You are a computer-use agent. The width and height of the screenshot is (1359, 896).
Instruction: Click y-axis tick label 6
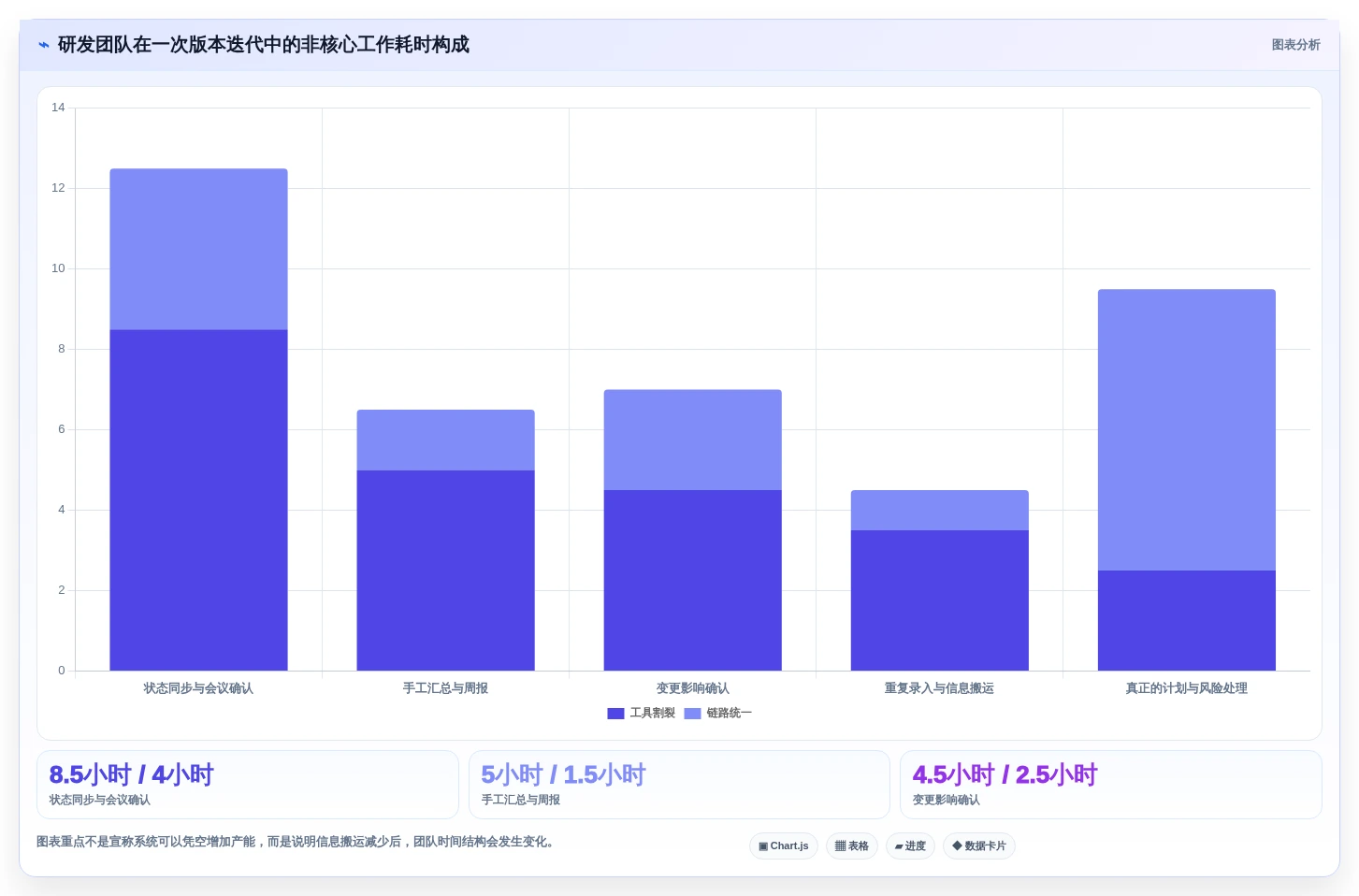click(62, 429)
